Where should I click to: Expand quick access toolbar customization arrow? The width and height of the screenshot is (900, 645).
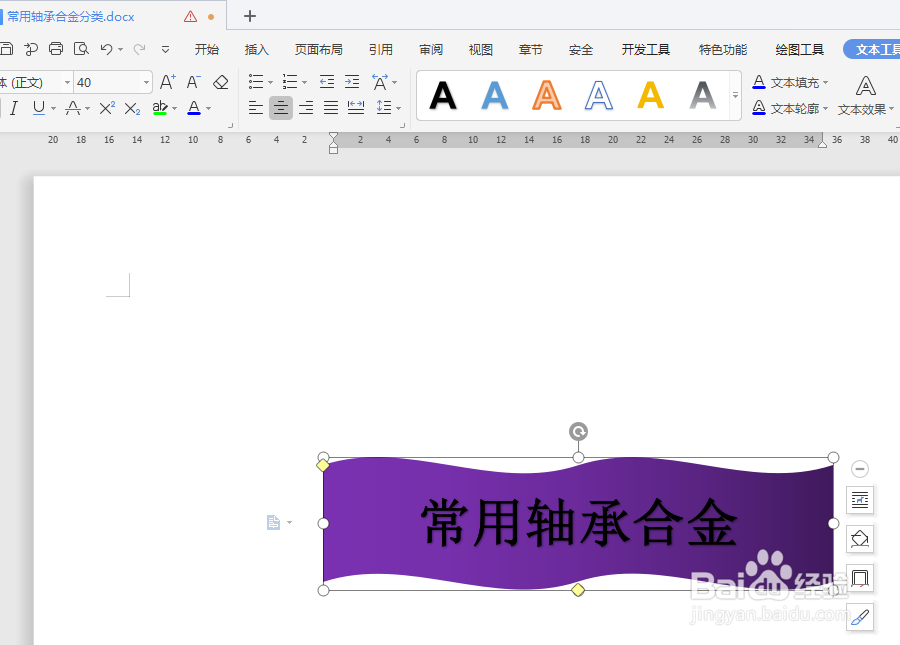(165, 50)
